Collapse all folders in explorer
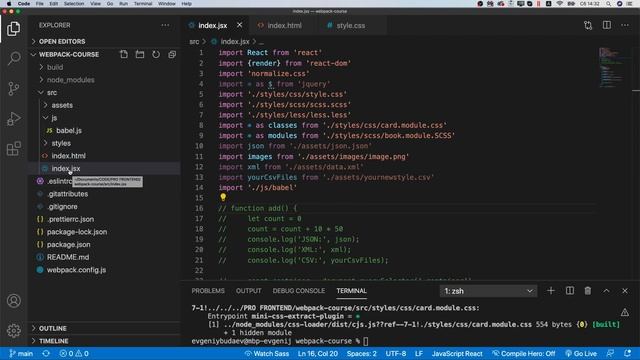This screenshot has width=640, height=360. tap(172, 54)
